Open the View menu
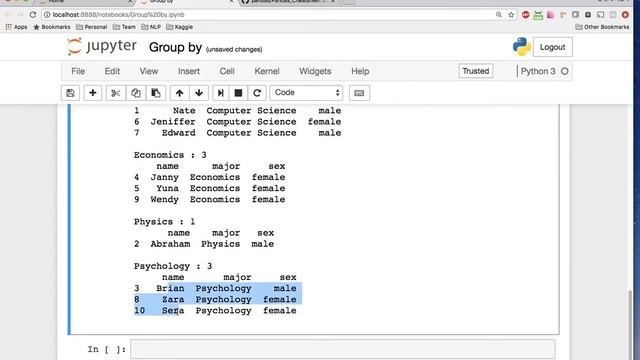Screen dimensions: 640x360 (149, 71)
